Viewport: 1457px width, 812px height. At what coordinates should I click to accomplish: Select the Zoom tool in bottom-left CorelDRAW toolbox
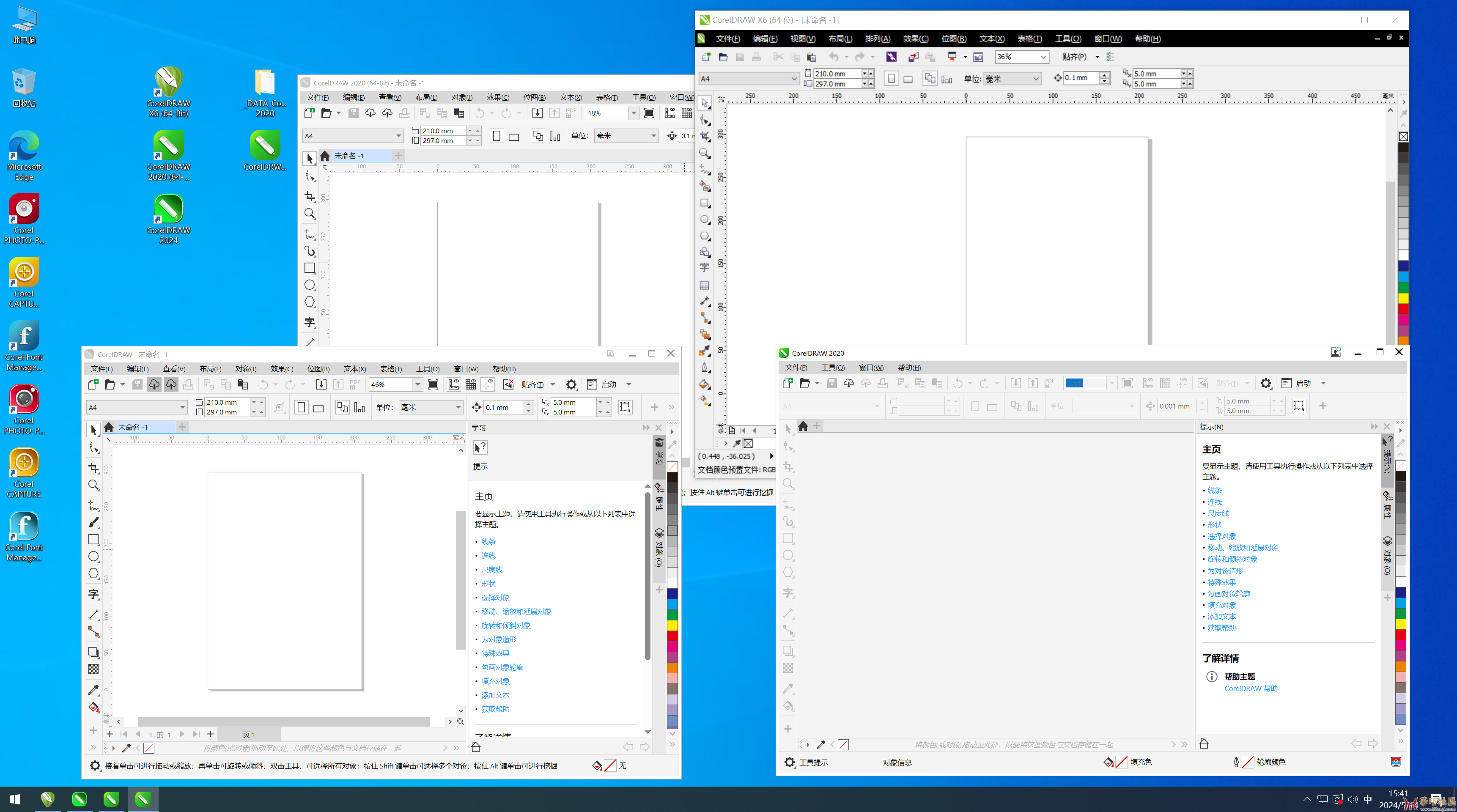pos(93,485)
